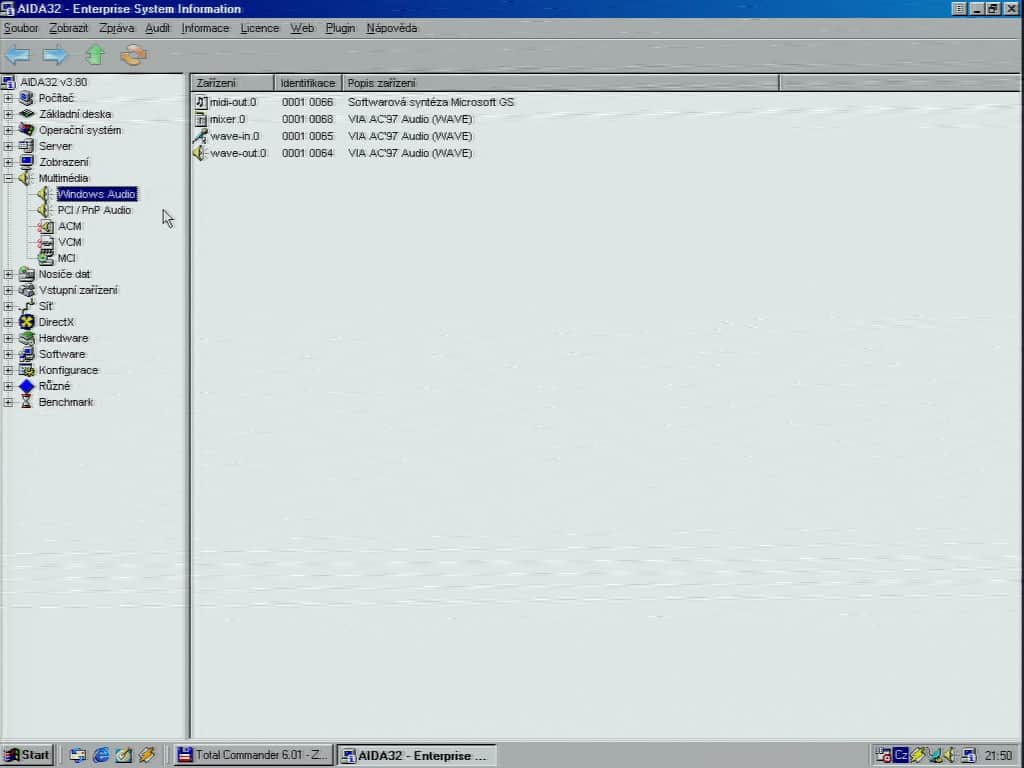Open the Start menu

27,755
